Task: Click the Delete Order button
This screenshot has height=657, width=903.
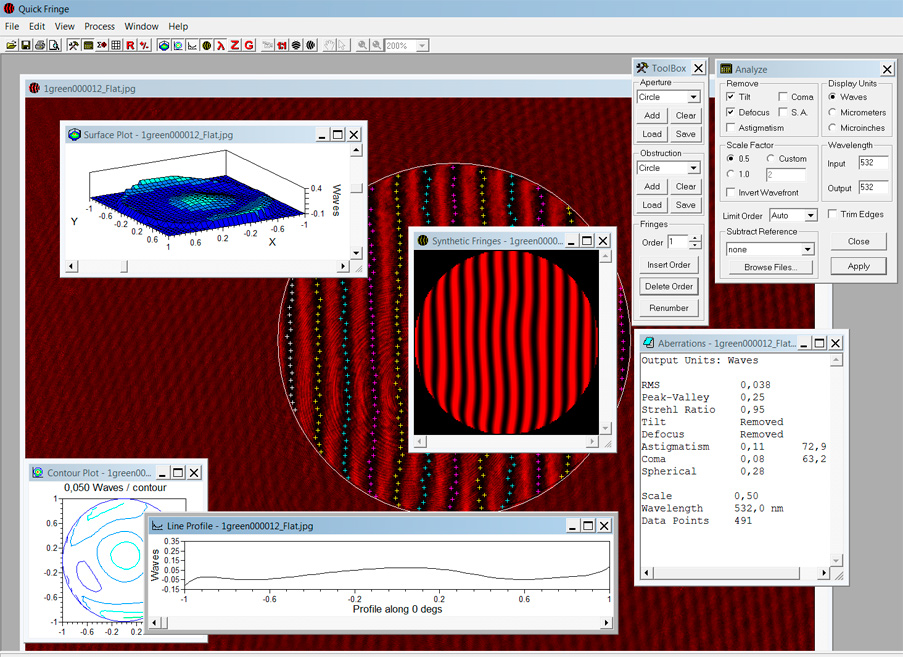Action: (x=669, y=286)
